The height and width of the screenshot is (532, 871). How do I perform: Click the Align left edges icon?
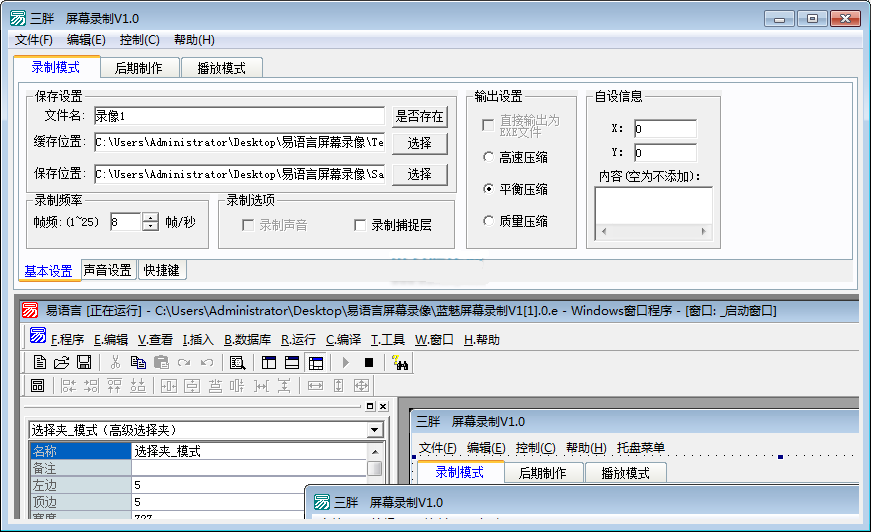click(68, 385)
